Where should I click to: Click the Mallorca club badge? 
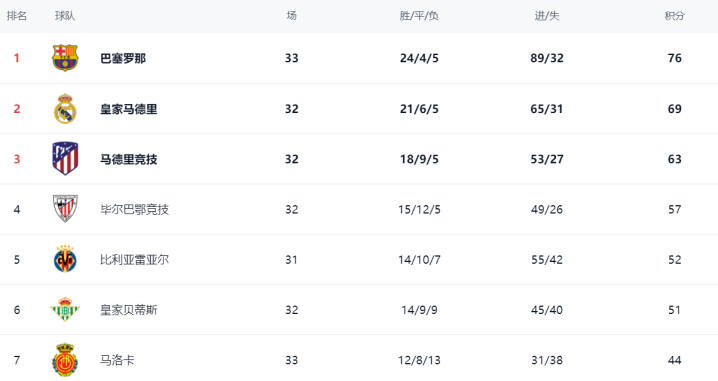pyautogui.click(x=65, y=359)
